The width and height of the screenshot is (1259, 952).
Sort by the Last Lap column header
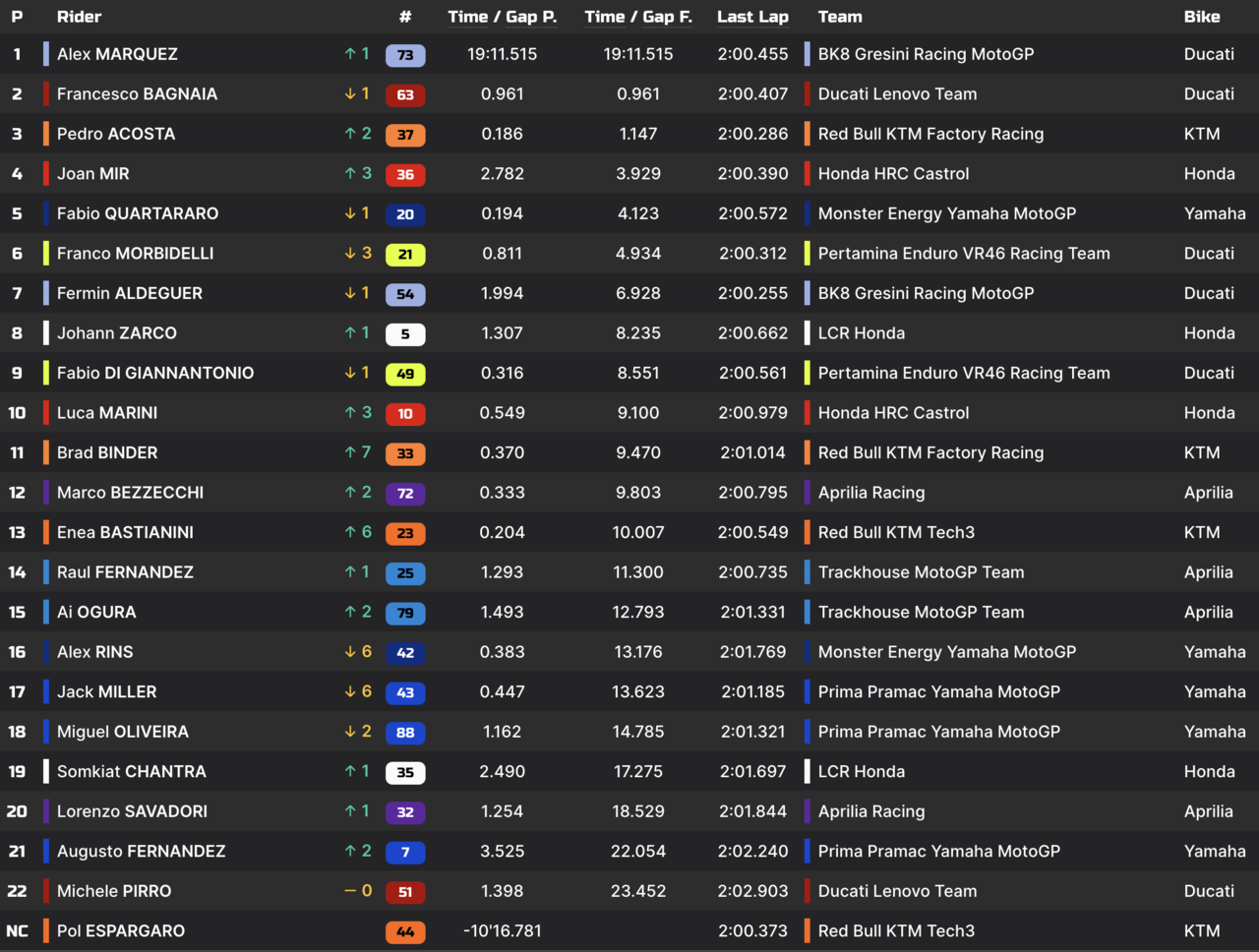pyautogui.click(x=752, y=17)
